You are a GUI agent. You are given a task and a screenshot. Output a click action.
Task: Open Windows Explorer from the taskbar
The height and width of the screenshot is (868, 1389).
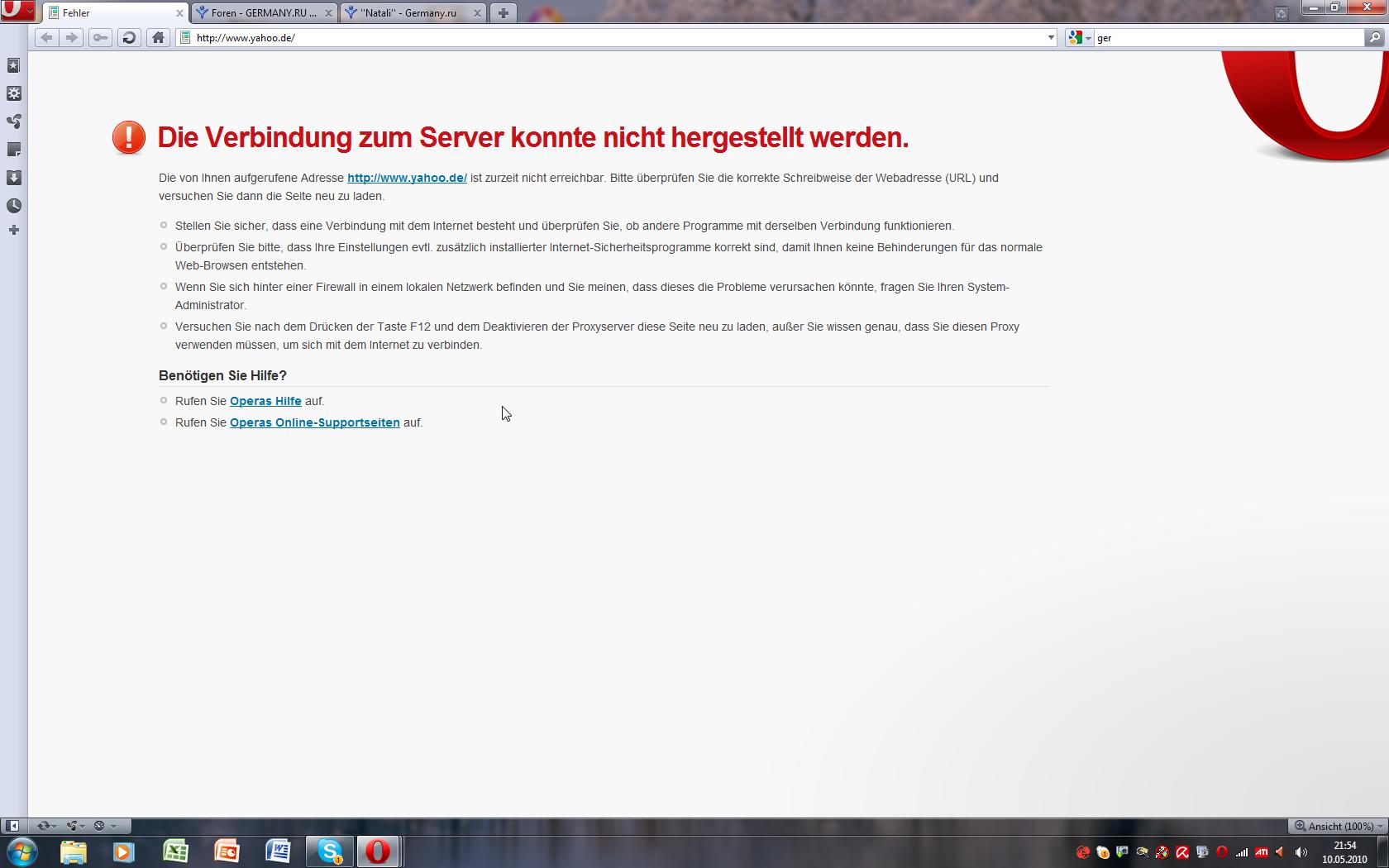point(73,851)
